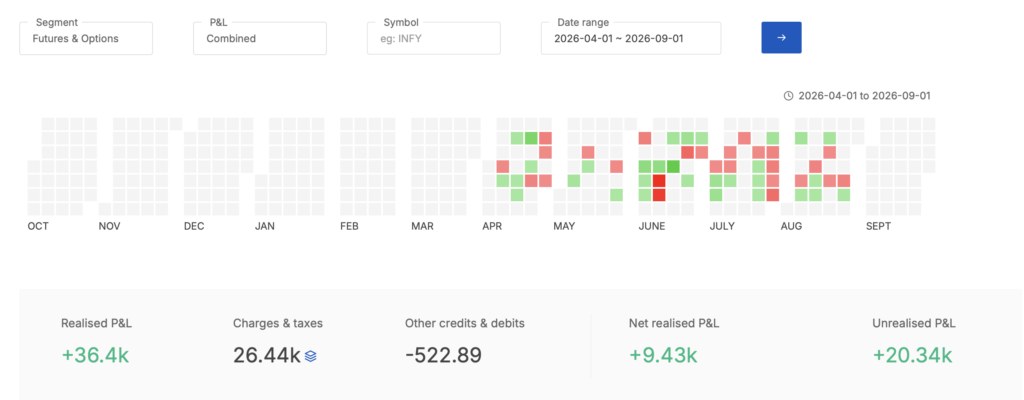Click the Unrealised P&L value +20.34k
Screen dimensions: 1024x400
[x=912, y=356]
